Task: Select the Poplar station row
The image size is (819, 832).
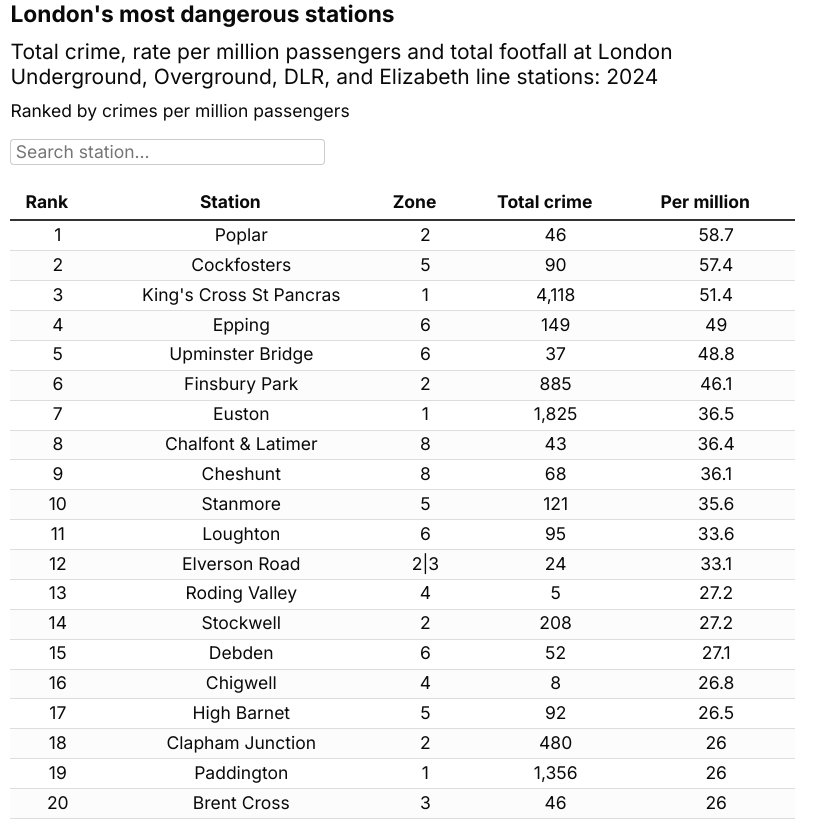Action: [x=403, y=235]
